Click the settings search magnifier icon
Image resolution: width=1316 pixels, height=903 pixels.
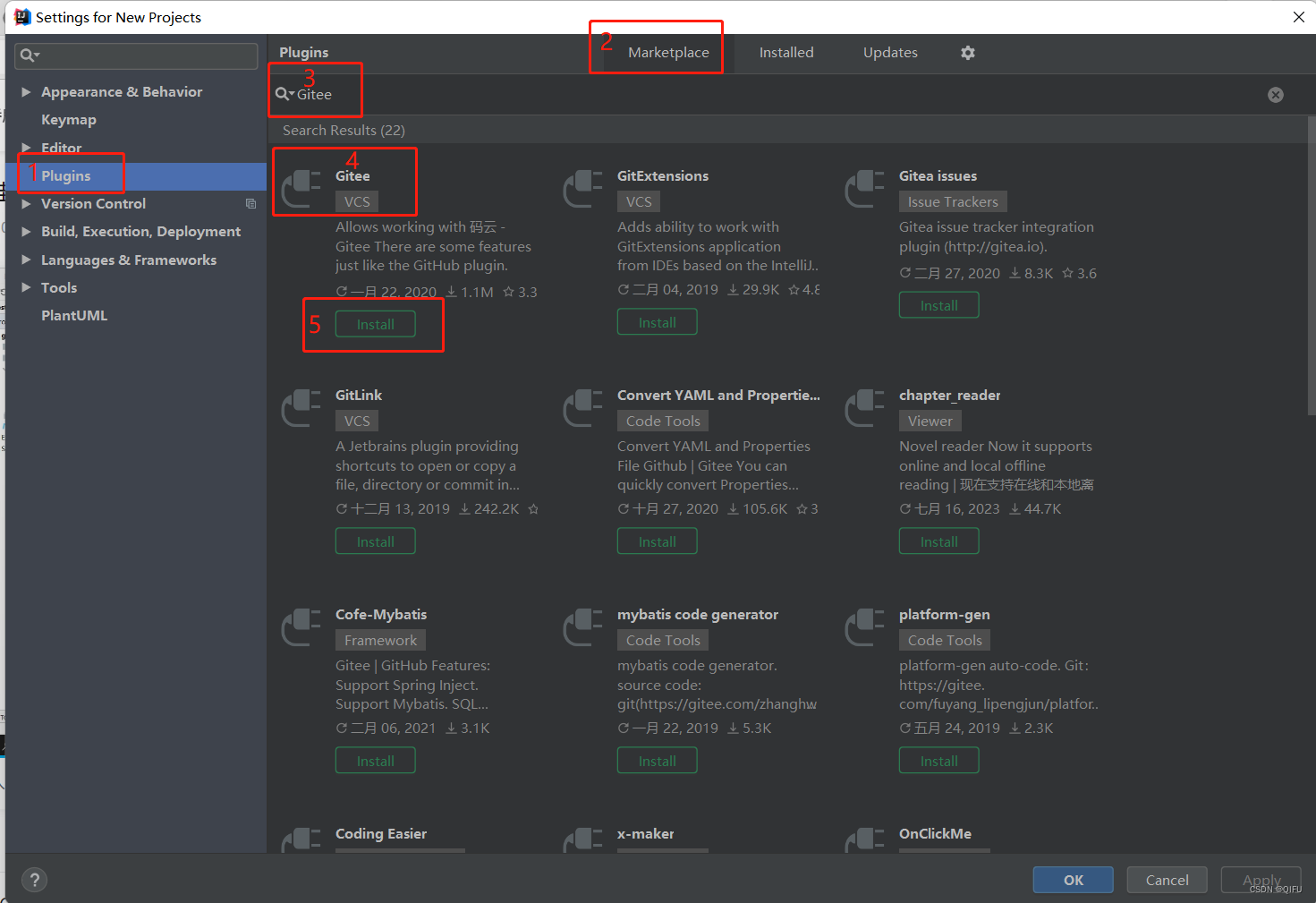point(30,55)
